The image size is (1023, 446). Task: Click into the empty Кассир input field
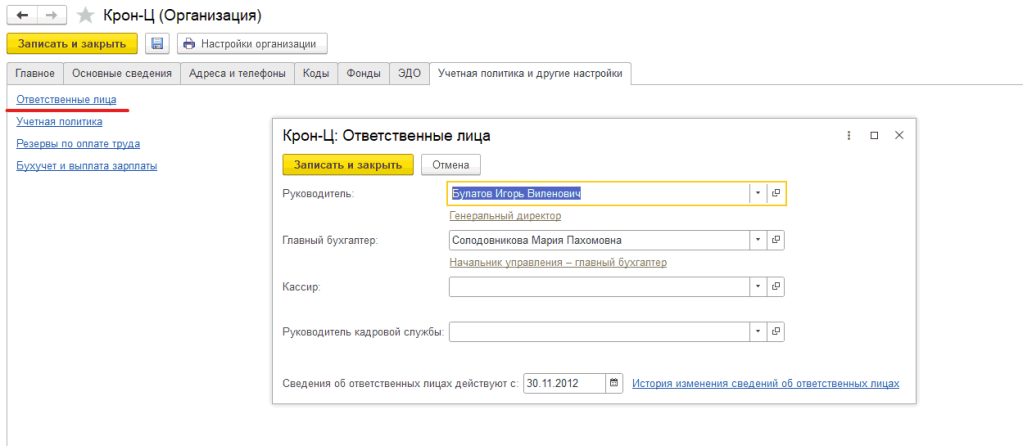click(x=598, y=287)
